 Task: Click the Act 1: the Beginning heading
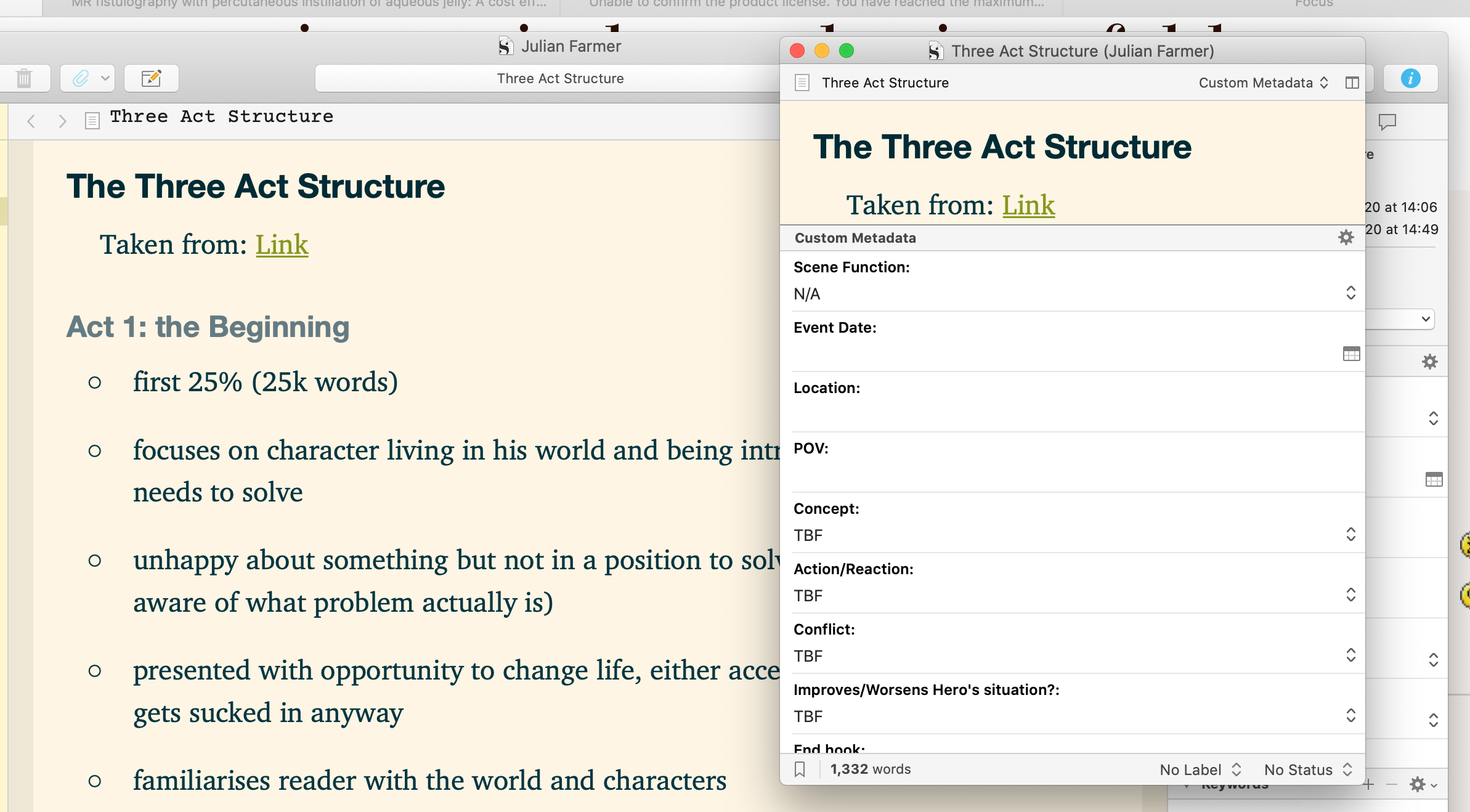pos(208,327)
